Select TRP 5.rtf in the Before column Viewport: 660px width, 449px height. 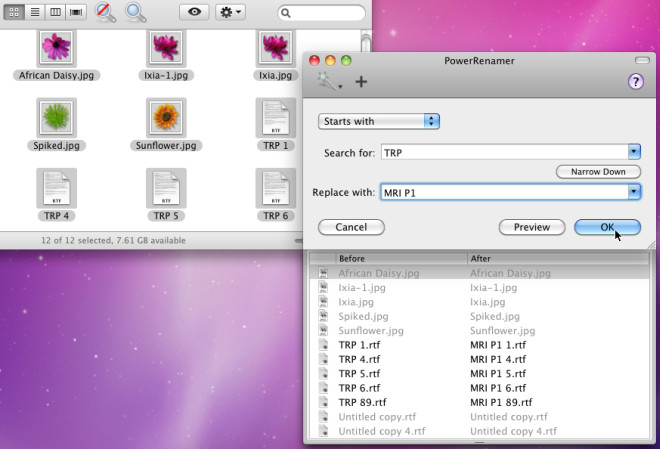359,374
